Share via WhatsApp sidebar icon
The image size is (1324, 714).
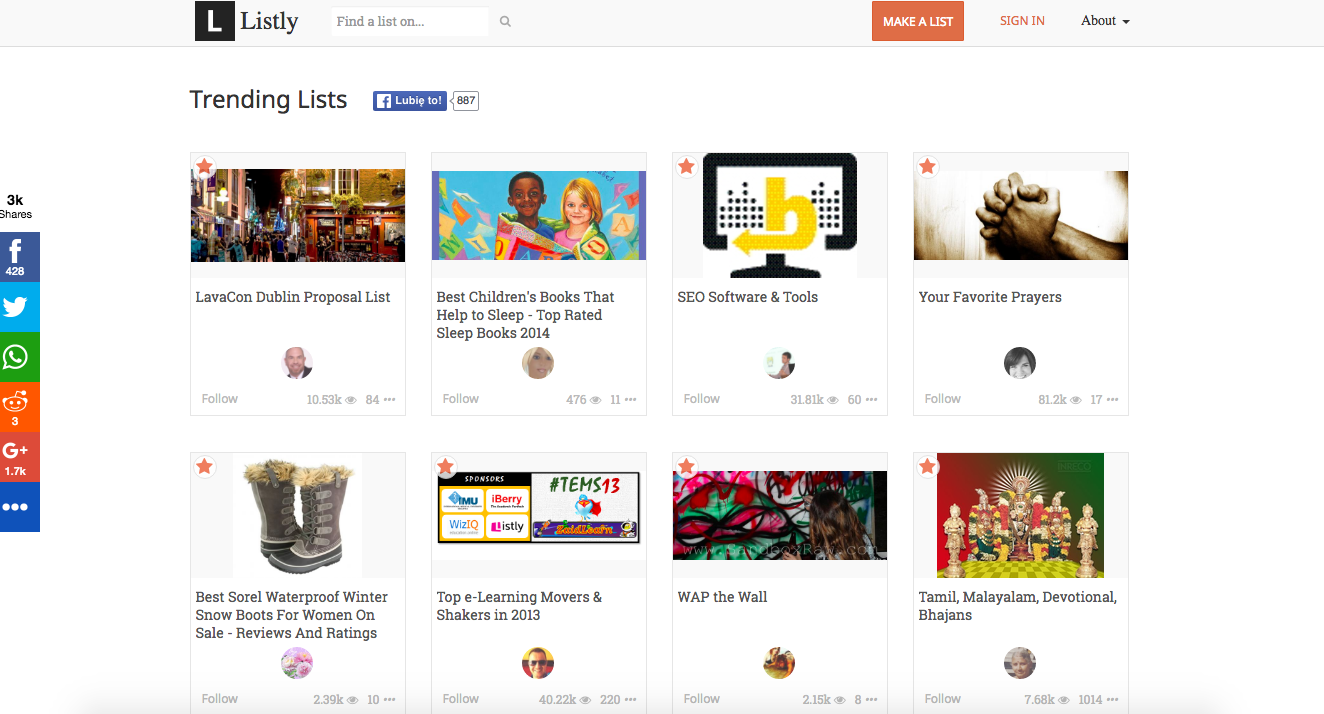[17, 357]
